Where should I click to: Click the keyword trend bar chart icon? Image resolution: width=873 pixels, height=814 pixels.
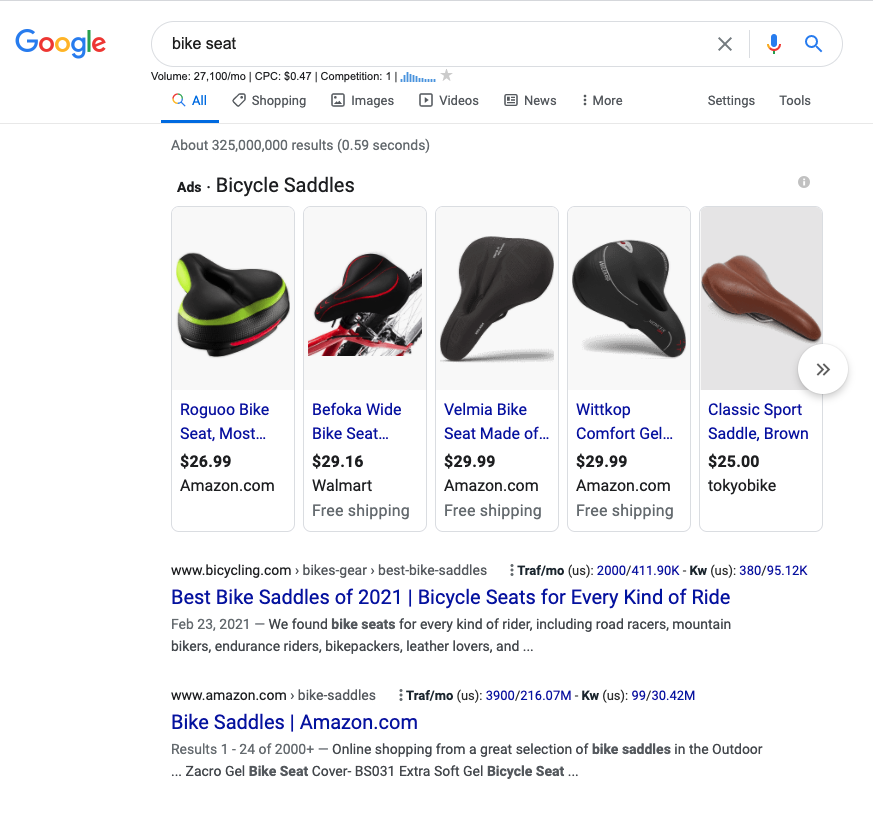tap(418, 77)
